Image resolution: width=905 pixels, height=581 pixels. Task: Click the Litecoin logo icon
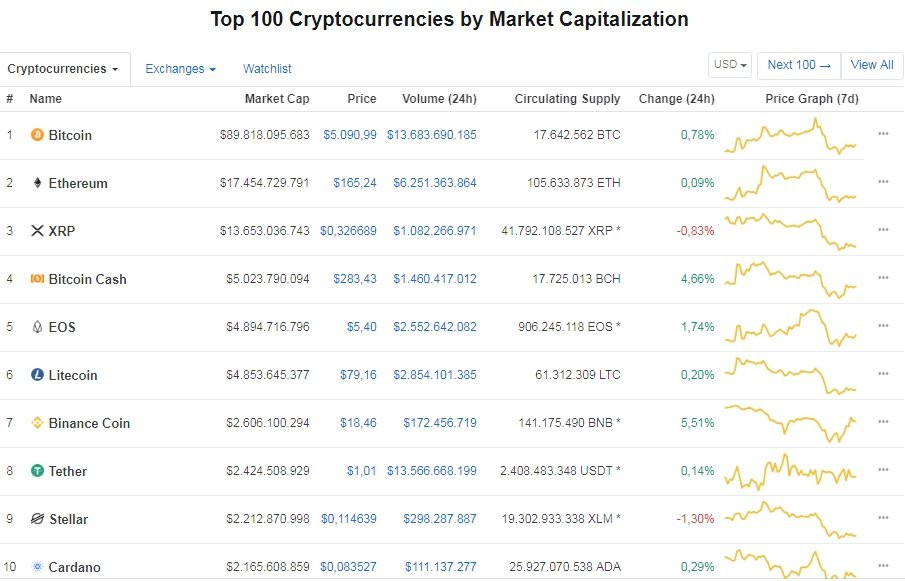click(38, 375)
